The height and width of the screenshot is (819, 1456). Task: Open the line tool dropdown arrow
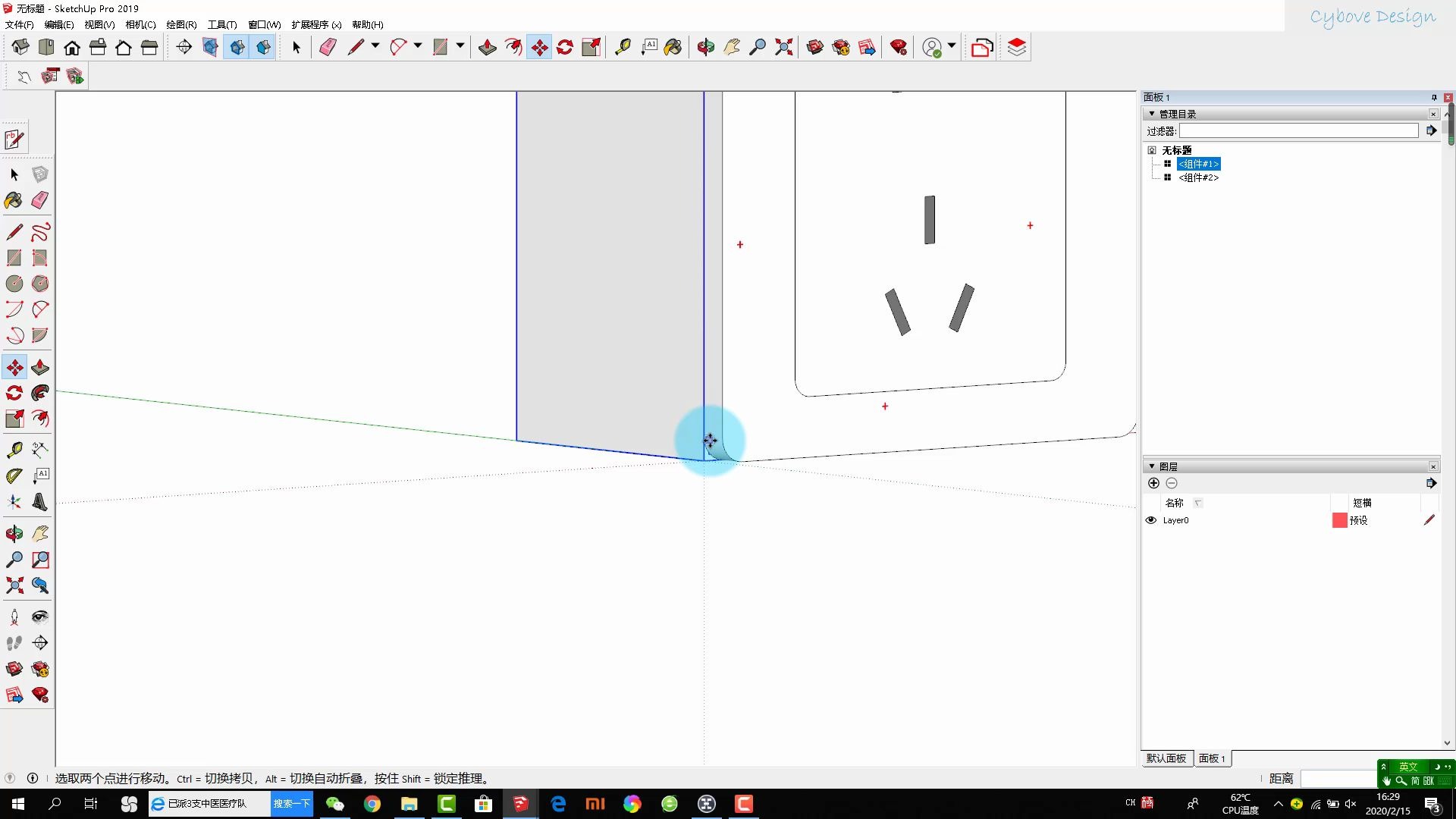[375, 46]
